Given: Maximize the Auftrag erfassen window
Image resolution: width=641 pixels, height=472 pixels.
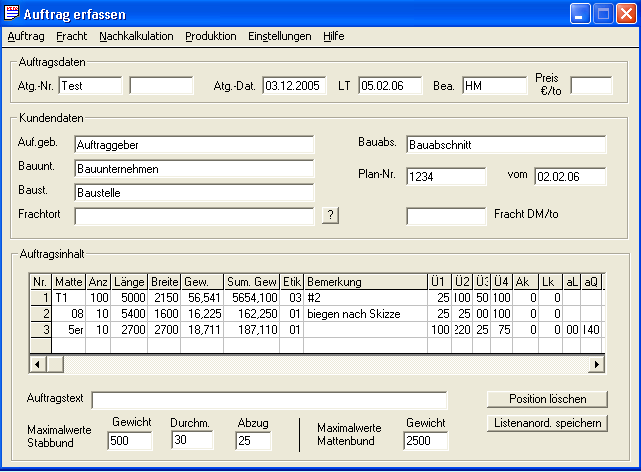Looking at the screenshot, I should point(603,13).
